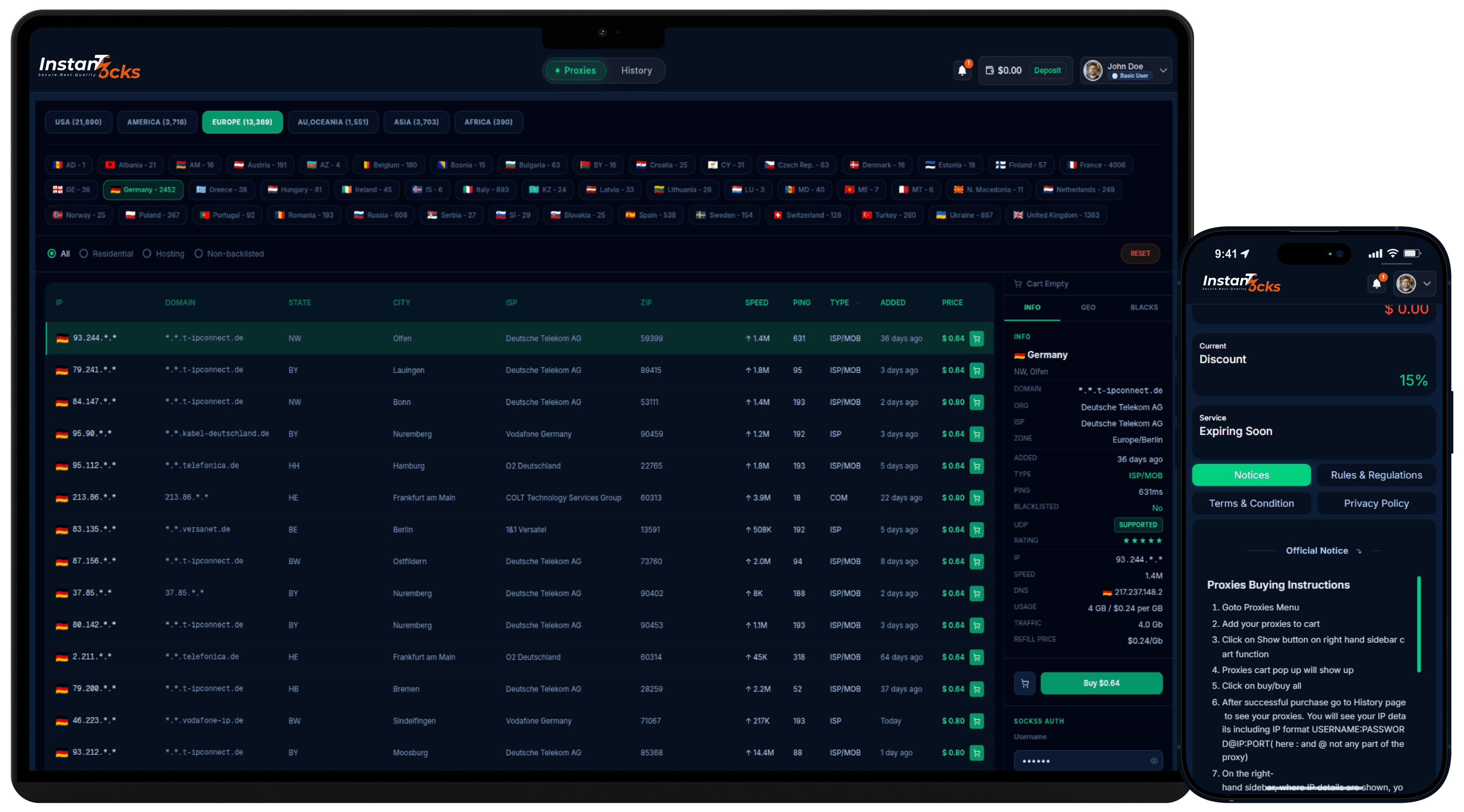
Task: Sort the table by PRICE column
Action: tap(952, 303)
